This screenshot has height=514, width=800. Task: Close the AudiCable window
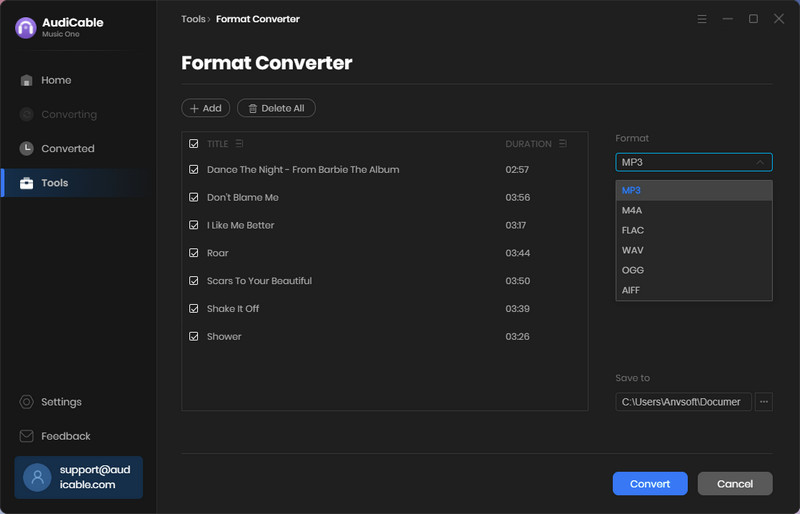[779, 19]
